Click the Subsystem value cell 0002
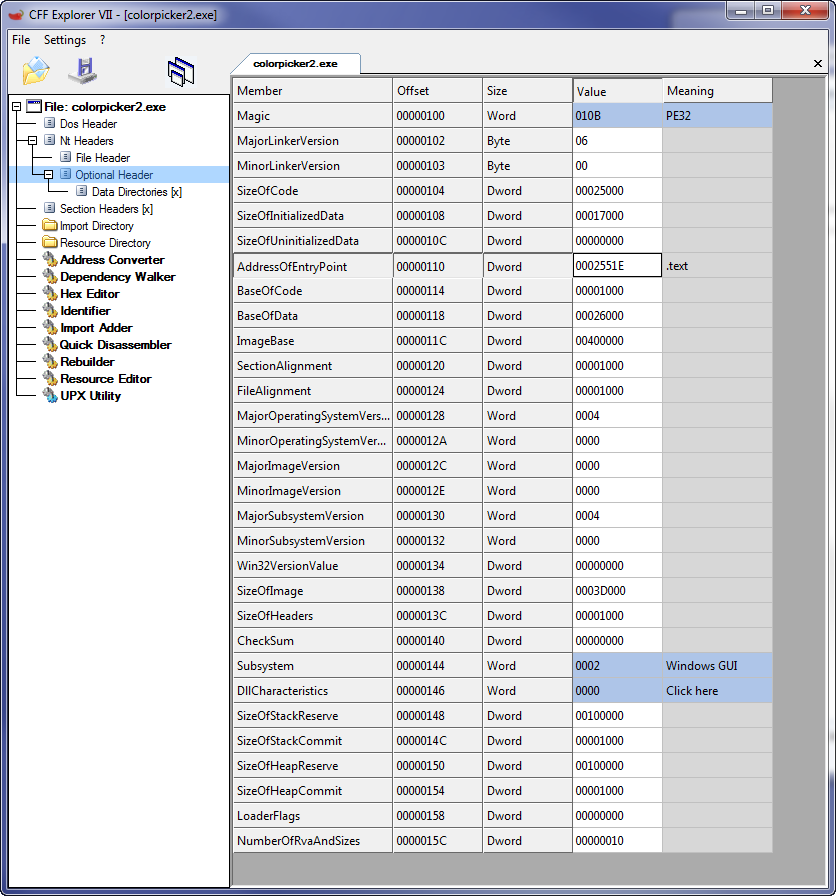Viewport: 836px width, 896px height. tap(617, 666)
